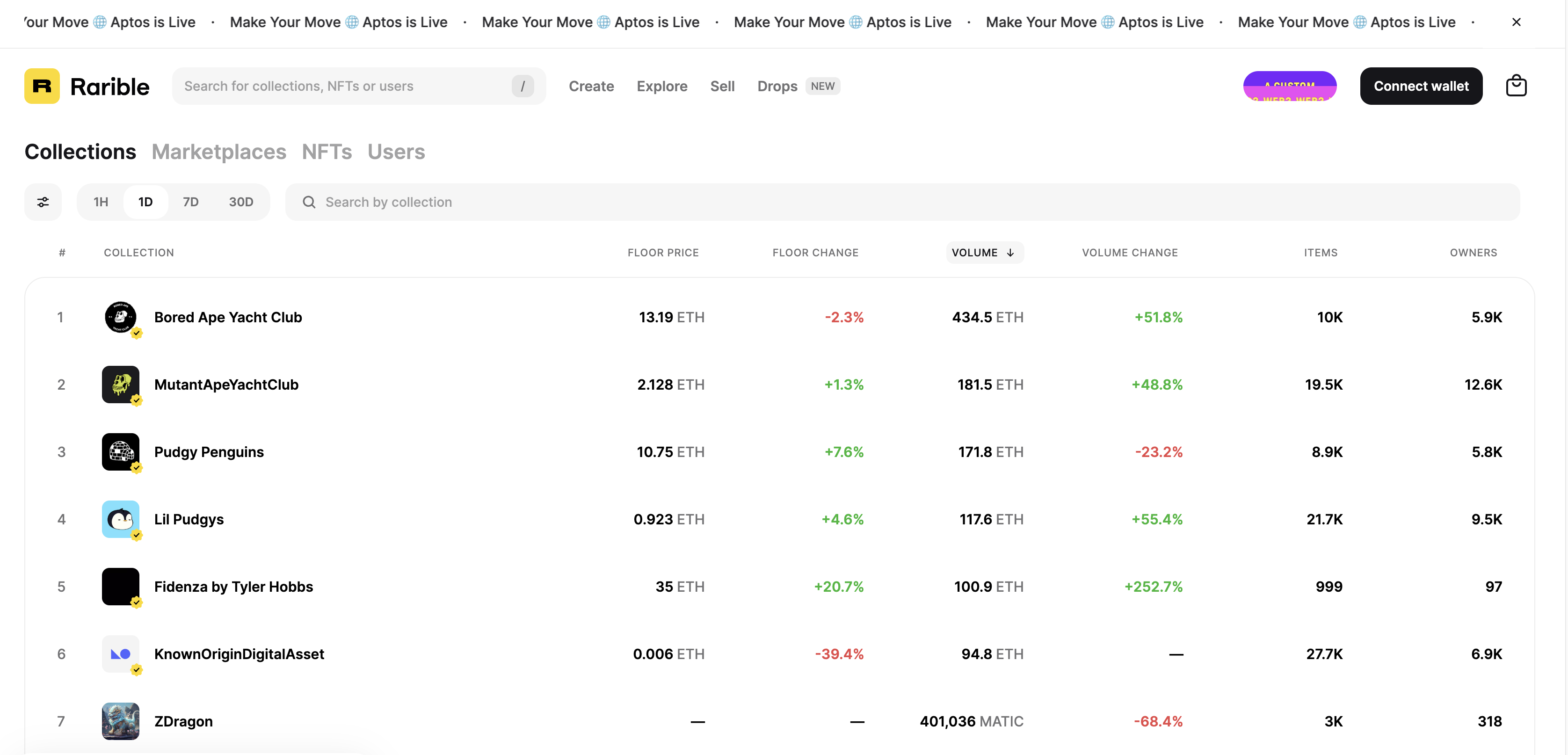Select the 30D time range
Viewport: 1568px width, 755px height.
coord(241,202)
